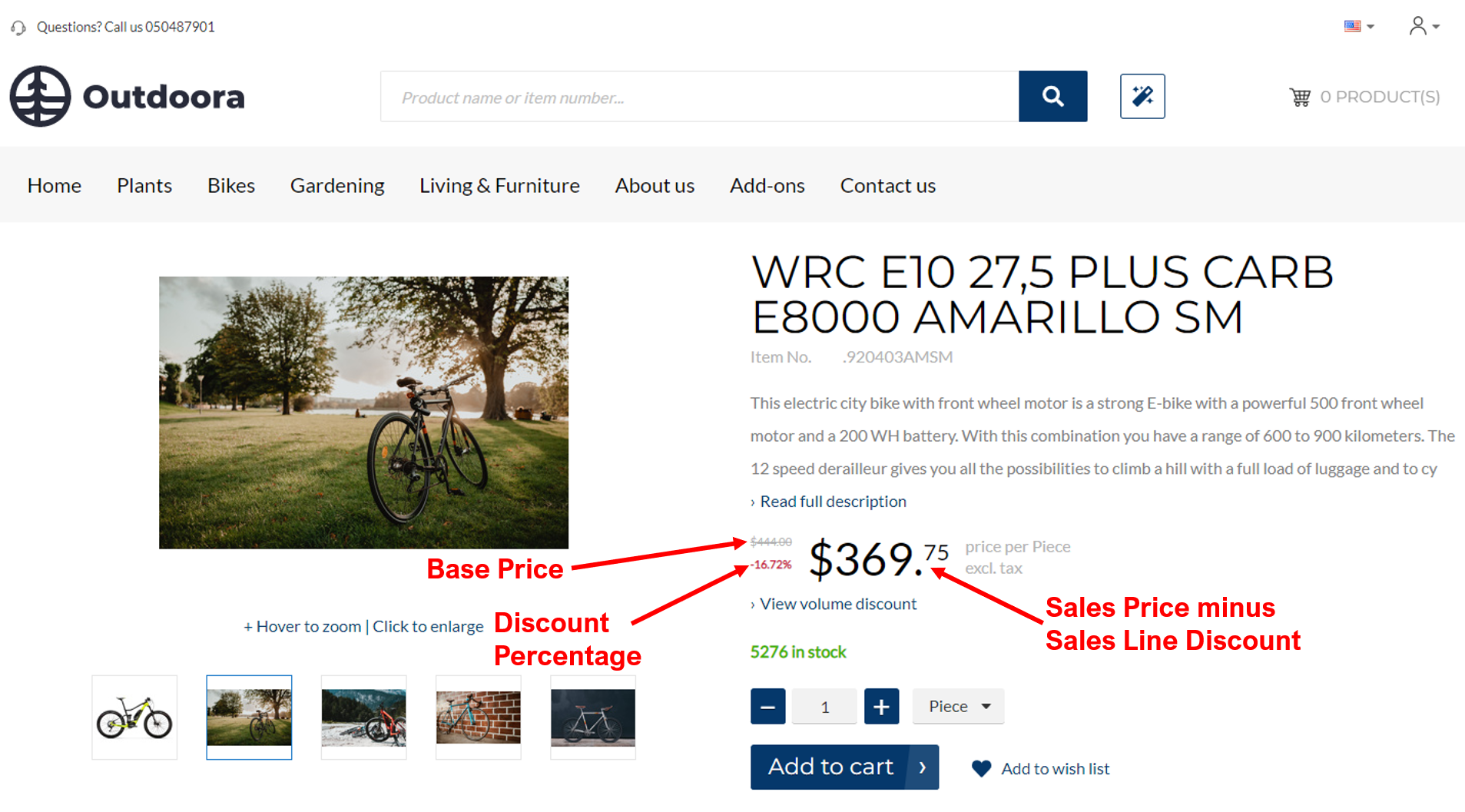The width and height of the screenshot is (1465, 812).
Task: Select the yellow bike thumbnail
Action: click(x=134, y=718)
